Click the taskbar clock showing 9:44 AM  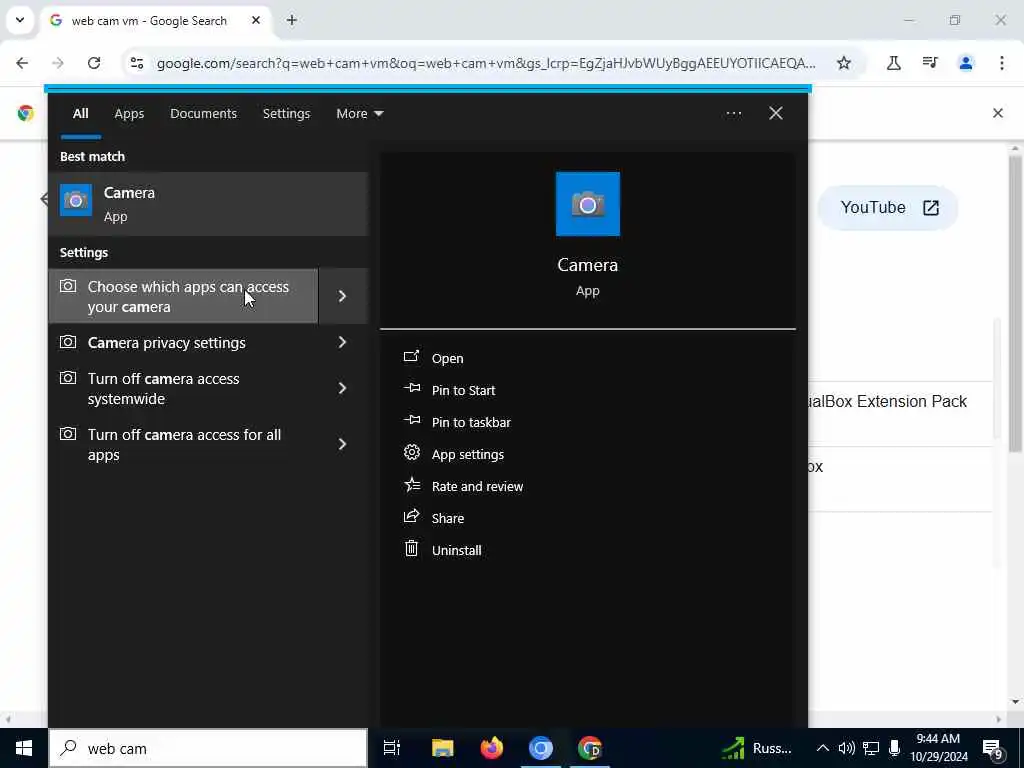[x=938, y=748]
